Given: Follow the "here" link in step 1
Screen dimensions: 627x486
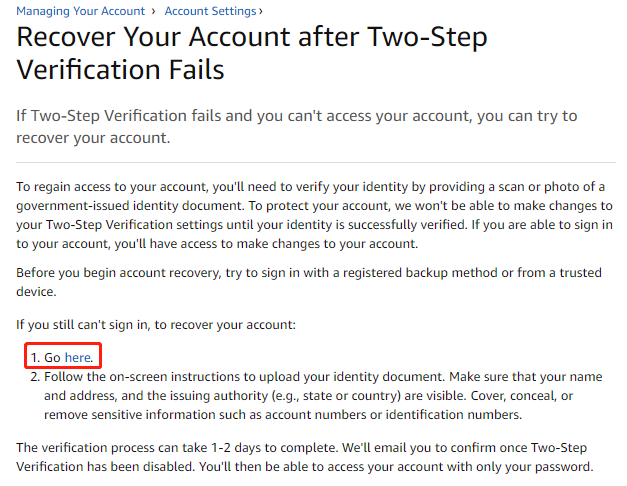Looking at the screenshot, I should (78, 357).
